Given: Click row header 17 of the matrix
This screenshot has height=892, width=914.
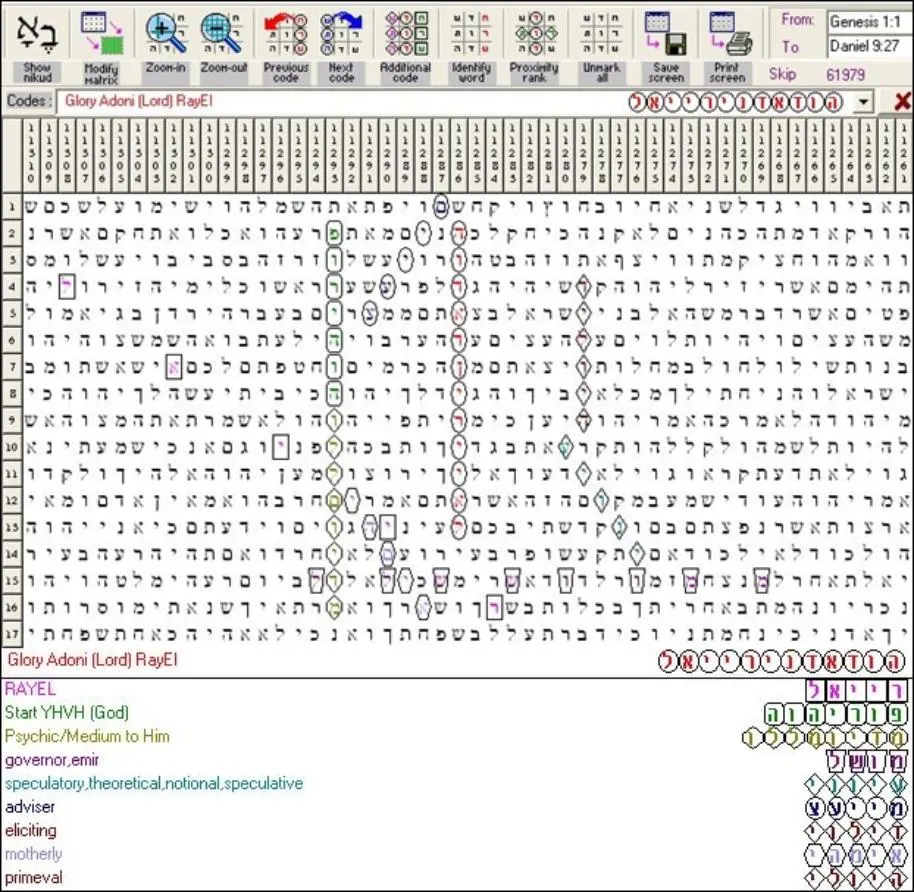Looking at the screenshot, I should click(x=12, y=634).
